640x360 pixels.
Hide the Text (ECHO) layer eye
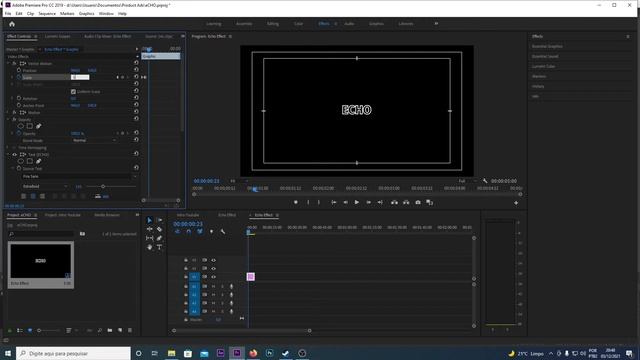click(x=14, y=155)
